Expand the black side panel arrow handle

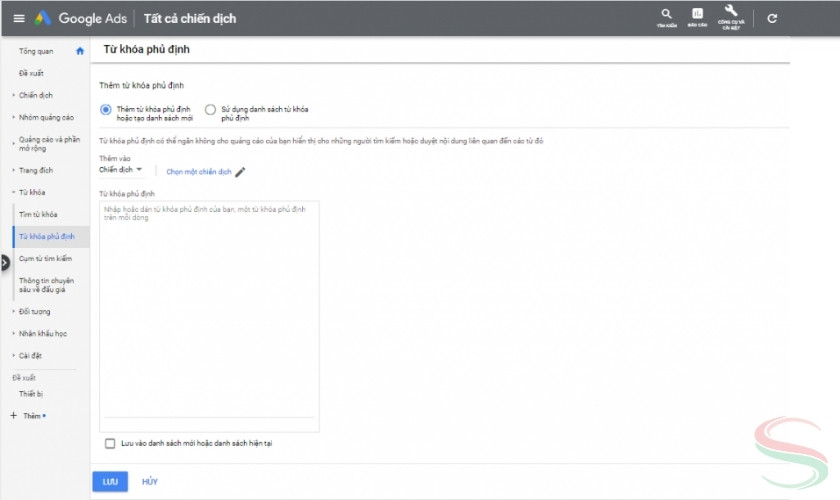4,262
